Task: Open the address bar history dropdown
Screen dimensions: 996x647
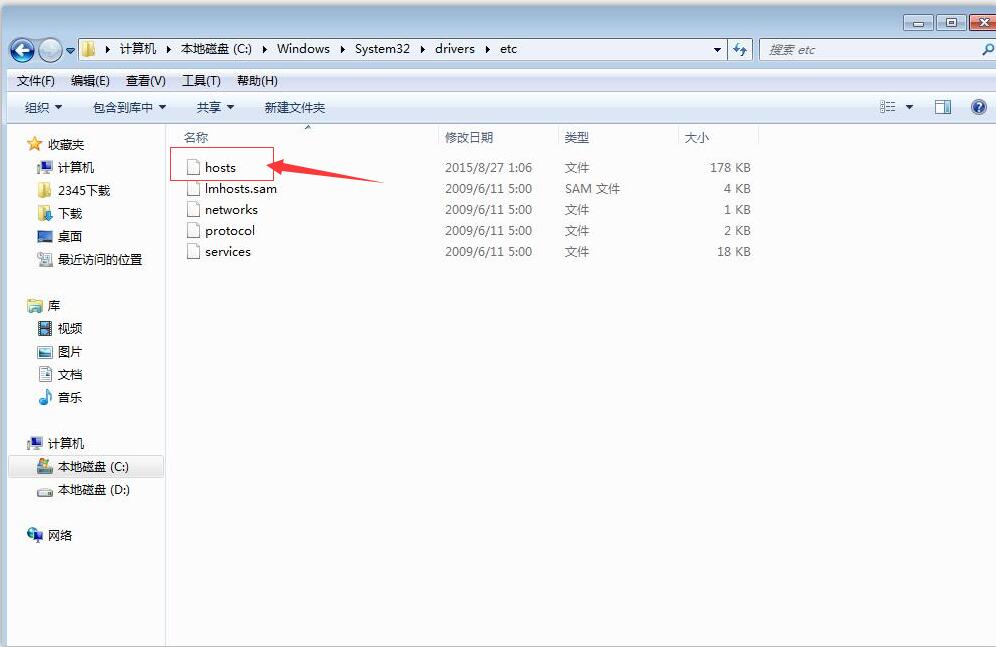Action: coord(717,50)
